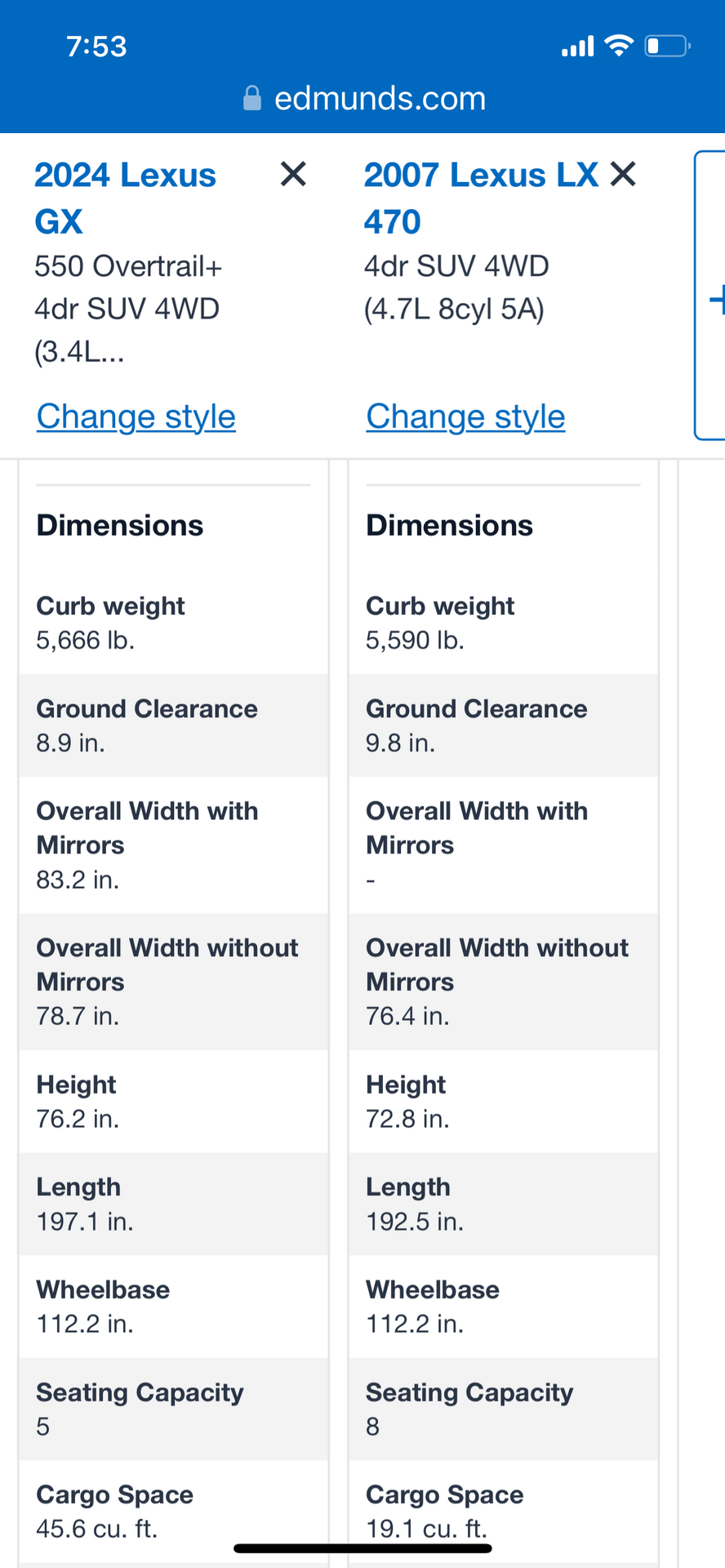Open Change style for Lexus GX
Viewport: 725px width, 1568px height.
coord(136,416)
